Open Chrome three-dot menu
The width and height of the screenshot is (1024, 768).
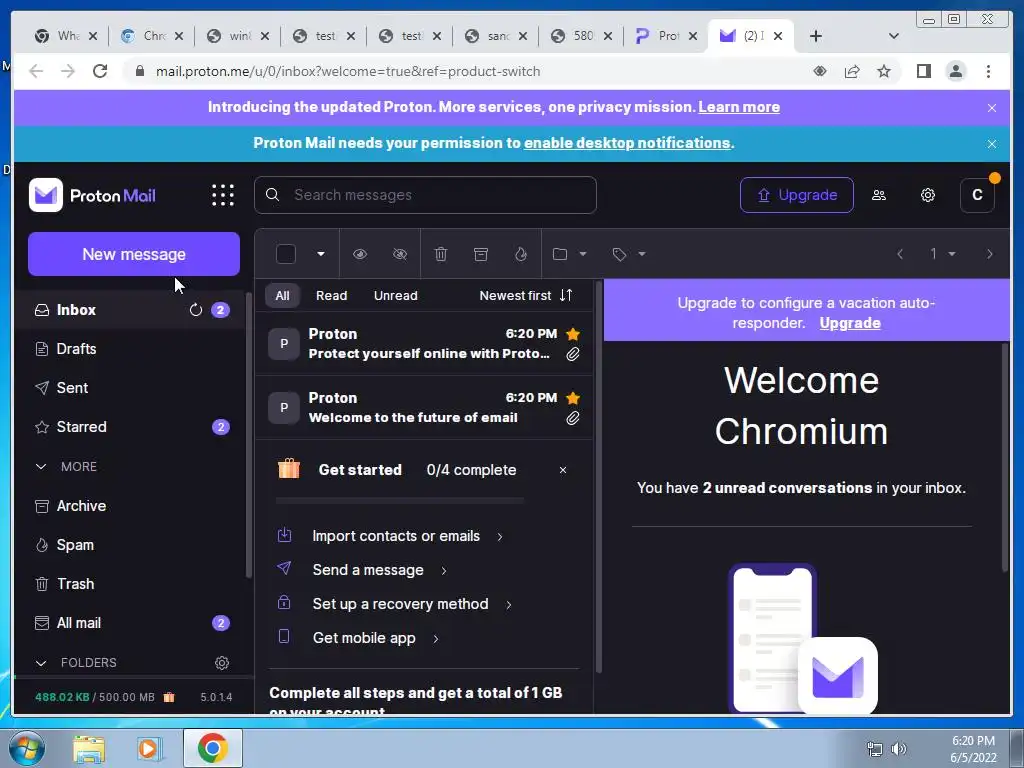[988, 71]
